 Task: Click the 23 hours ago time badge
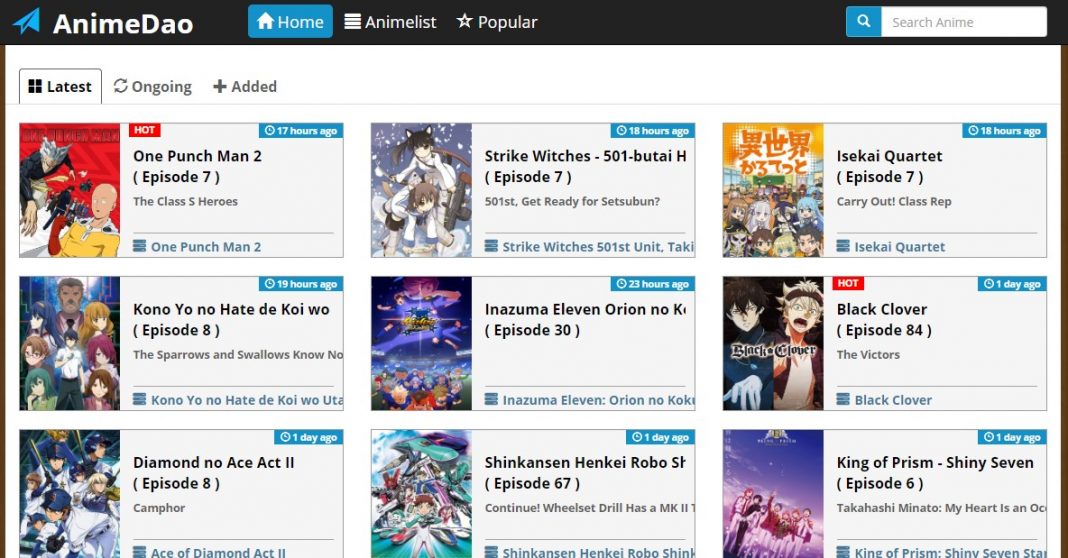(653, 284)
